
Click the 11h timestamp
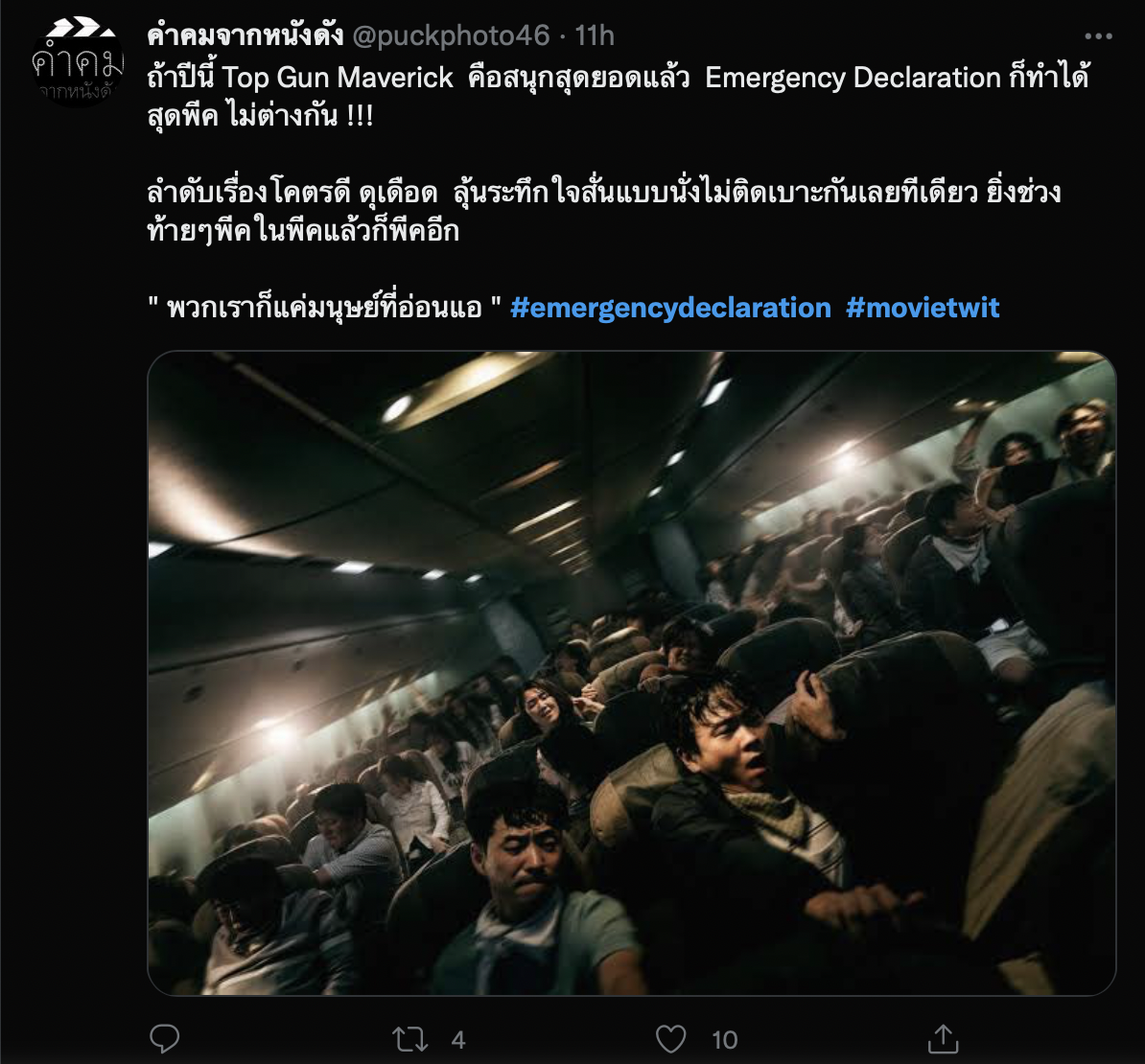[x=595, y=35]
